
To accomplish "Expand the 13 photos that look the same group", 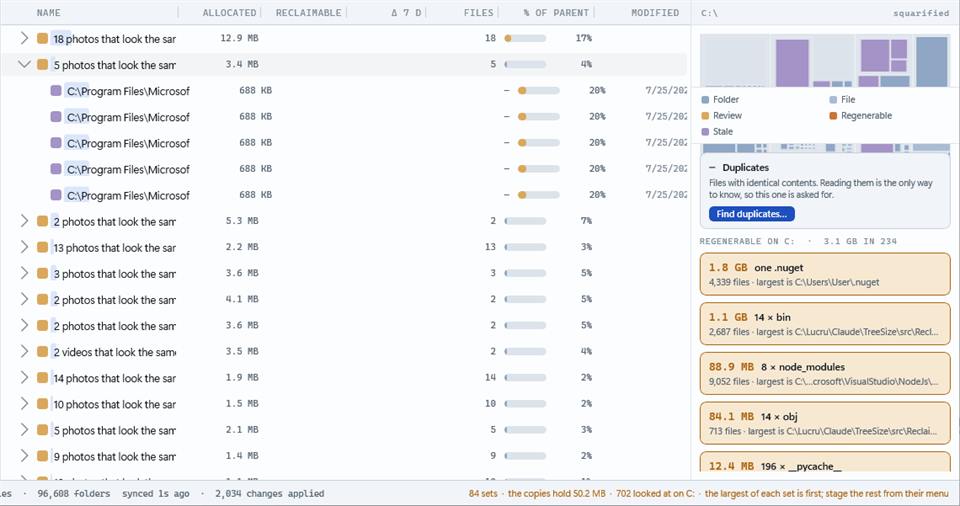I will [24, 247].
